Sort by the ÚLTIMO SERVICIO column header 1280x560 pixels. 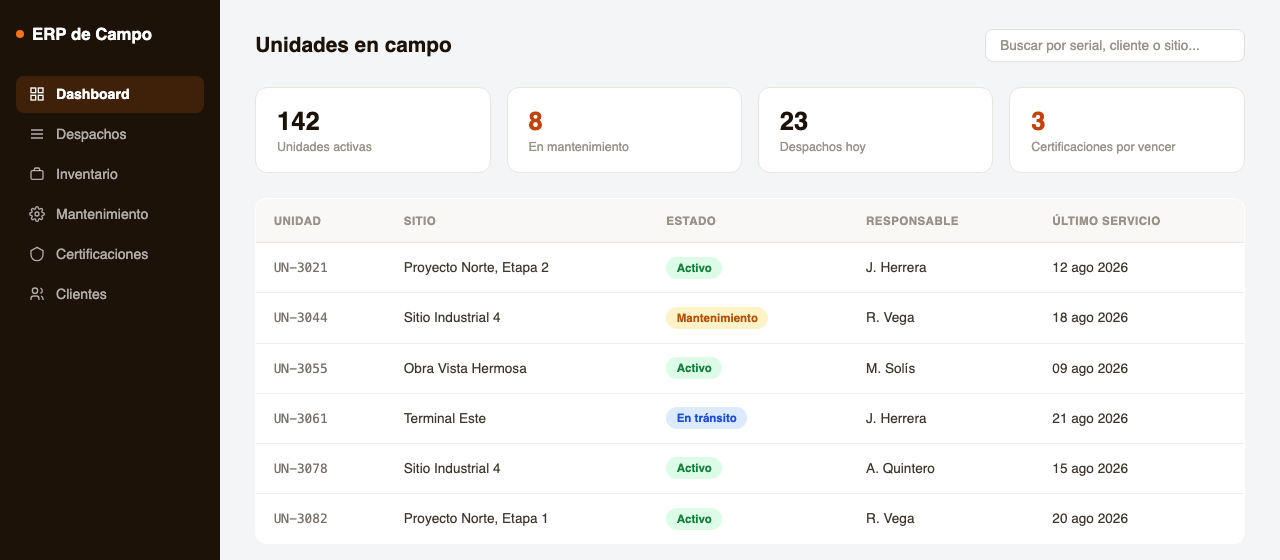[x=1106, y=221]
